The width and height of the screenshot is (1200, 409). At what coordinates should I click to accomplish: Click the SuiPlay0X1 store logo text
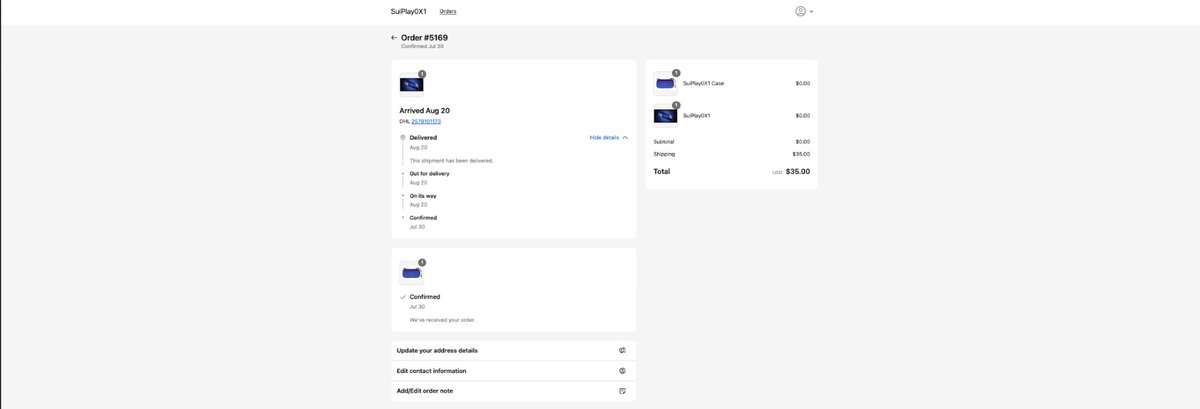408,11
